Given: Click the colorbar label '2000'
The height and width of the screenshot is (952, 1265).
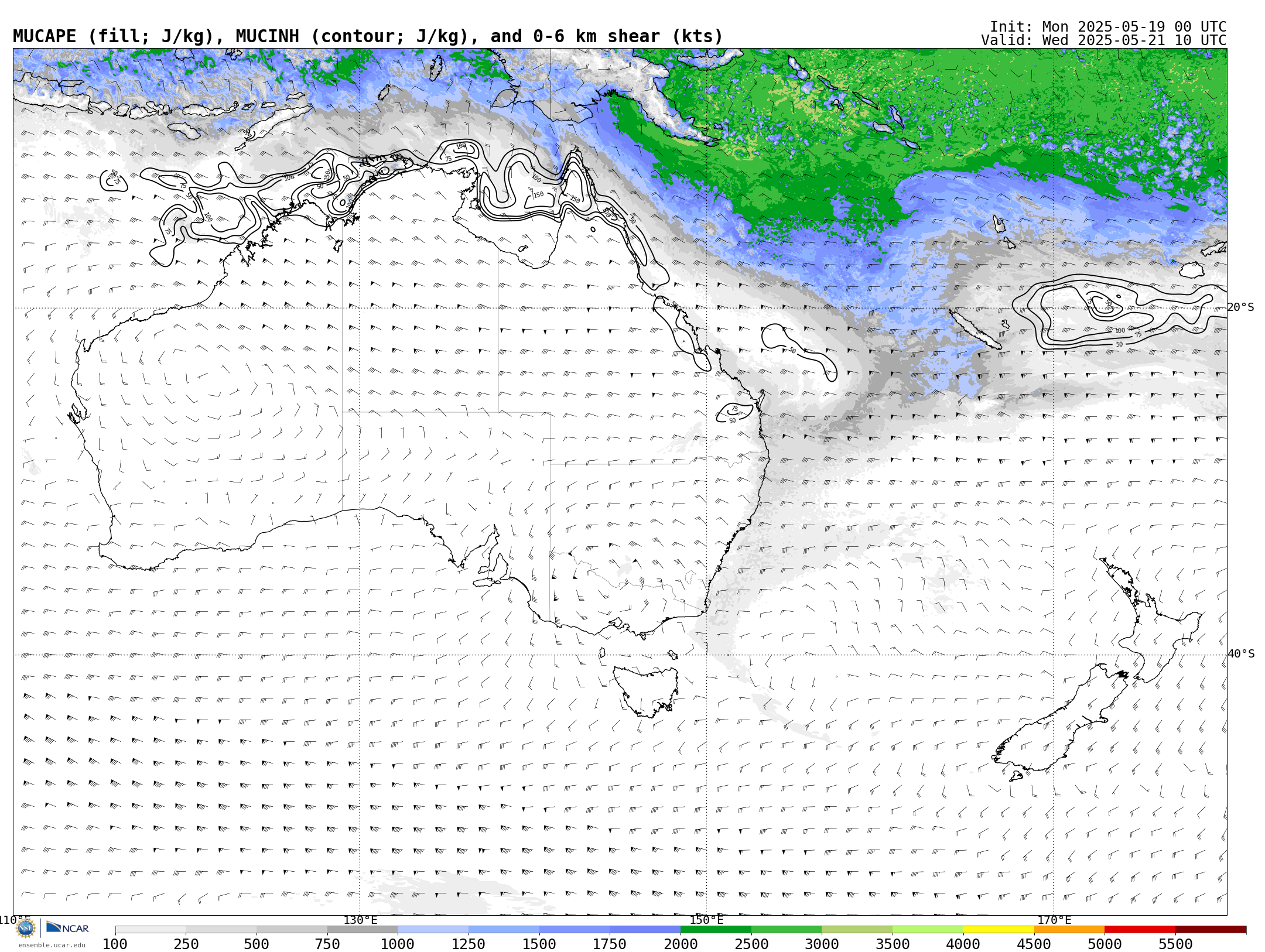Looking at the screenshot, I should pos(681,944).
